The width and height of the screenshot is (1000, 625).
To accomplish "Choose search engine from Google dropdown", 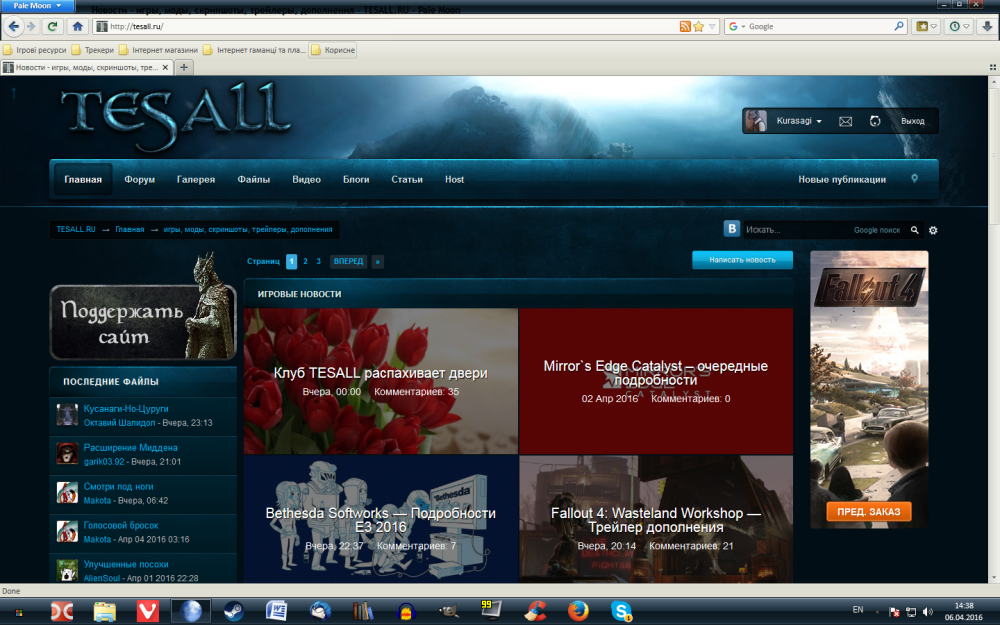I will pos(738,26).
